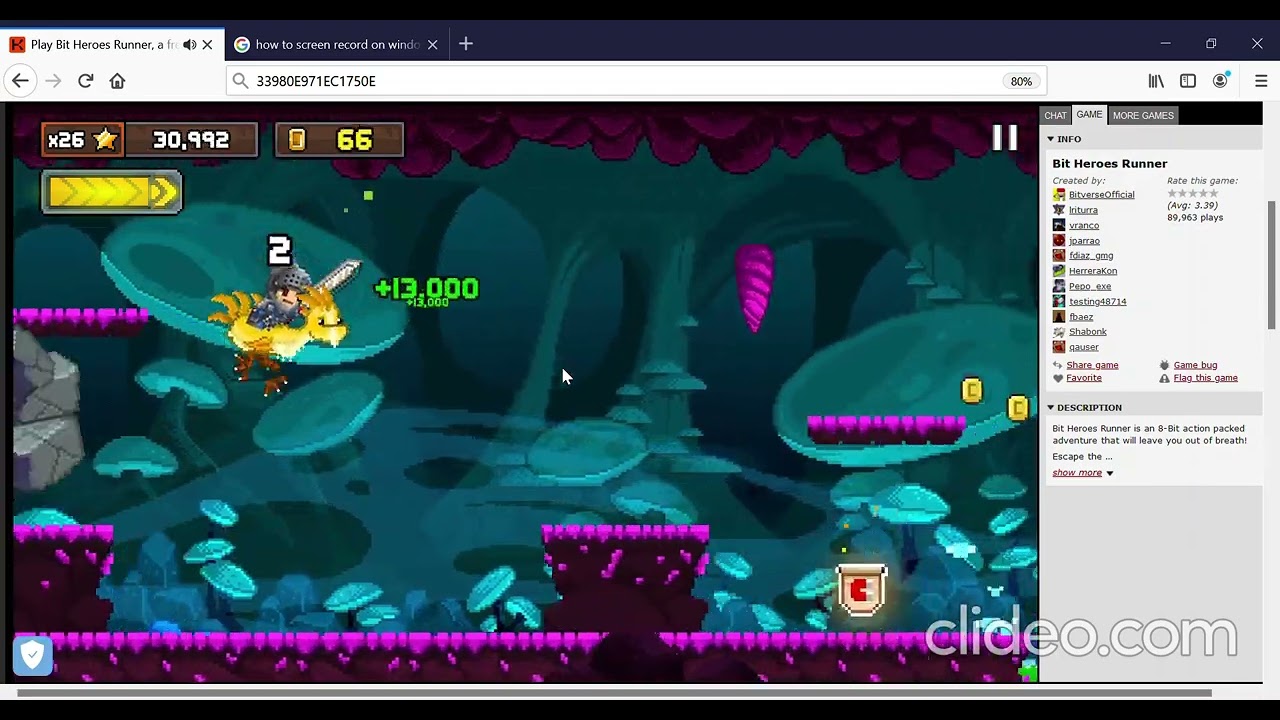Open Shabonk creator profile link
1280x720 pixels.
pyautogui.click(x=1088, y=332)
